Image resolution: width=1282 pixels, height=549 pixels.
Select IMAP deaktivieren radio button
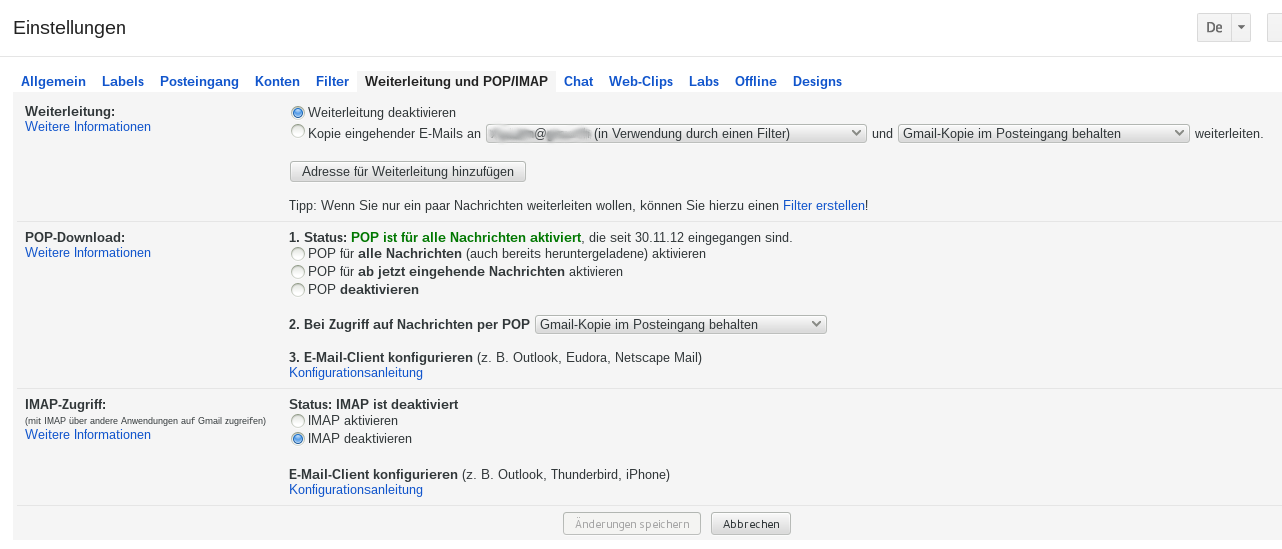point(298,439)
